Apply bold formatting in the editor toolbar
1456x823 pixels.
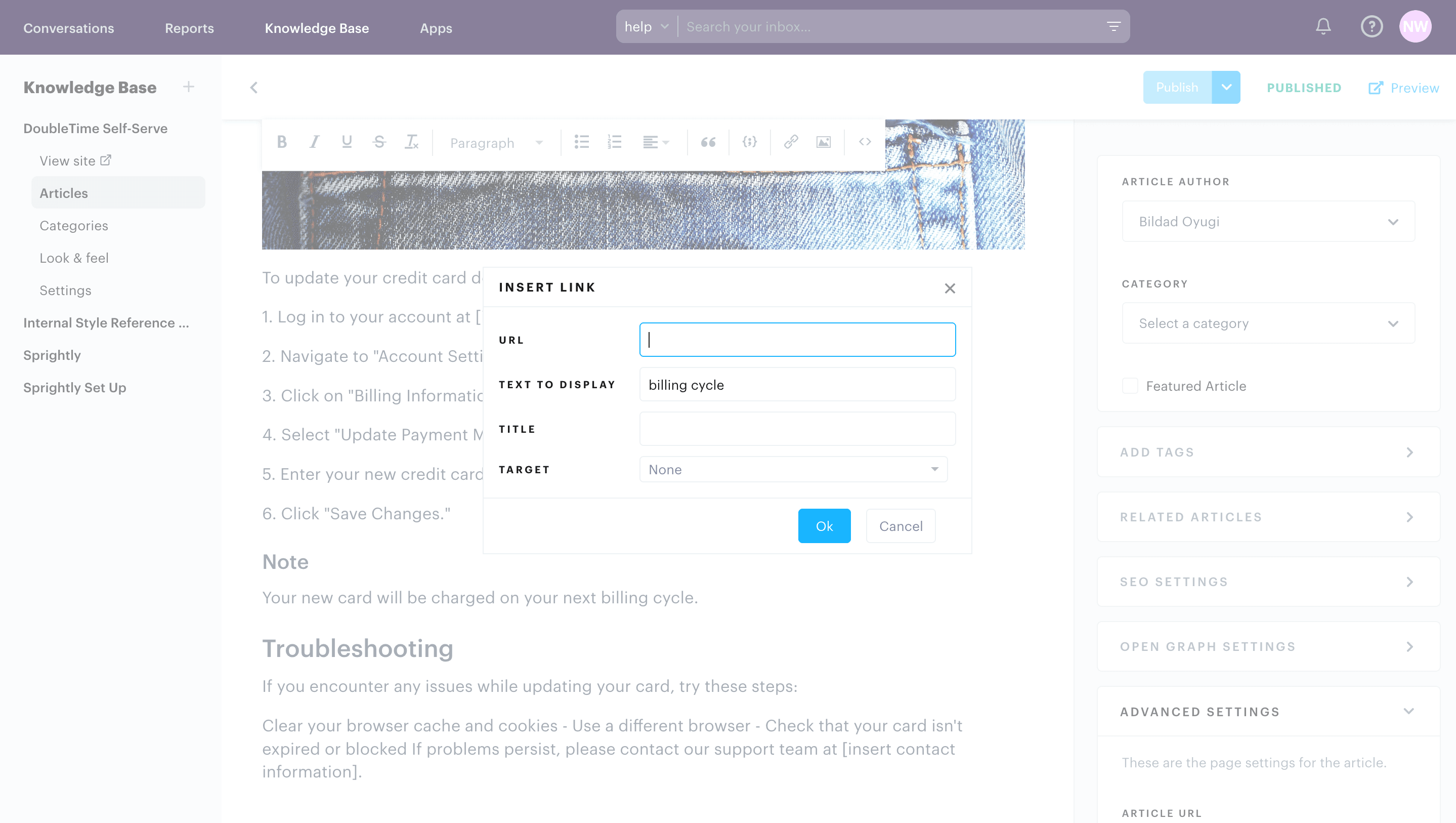(281, 142)
